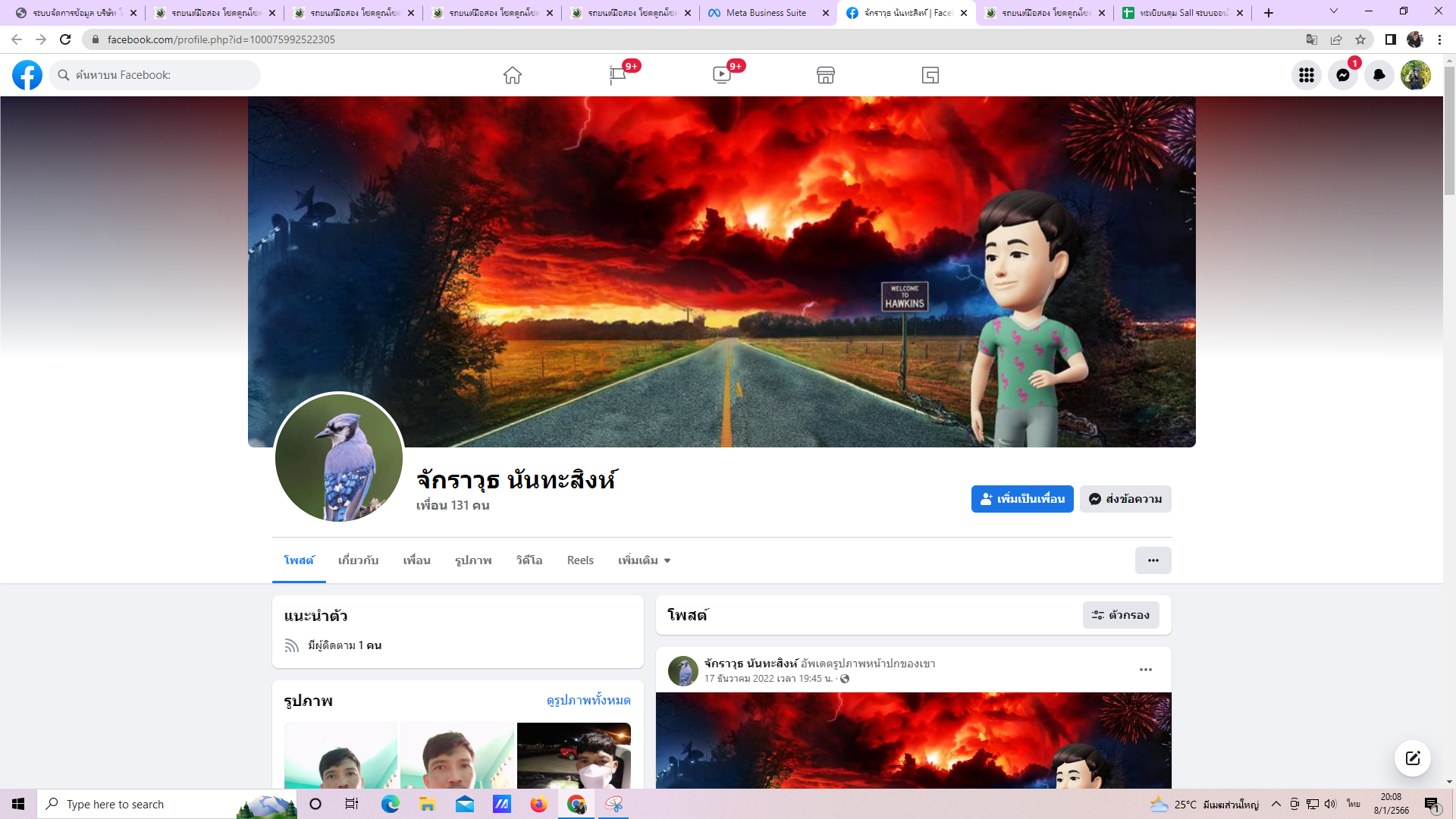Click ดูรูปภาพทั้งหมด link

coord(588,700)
